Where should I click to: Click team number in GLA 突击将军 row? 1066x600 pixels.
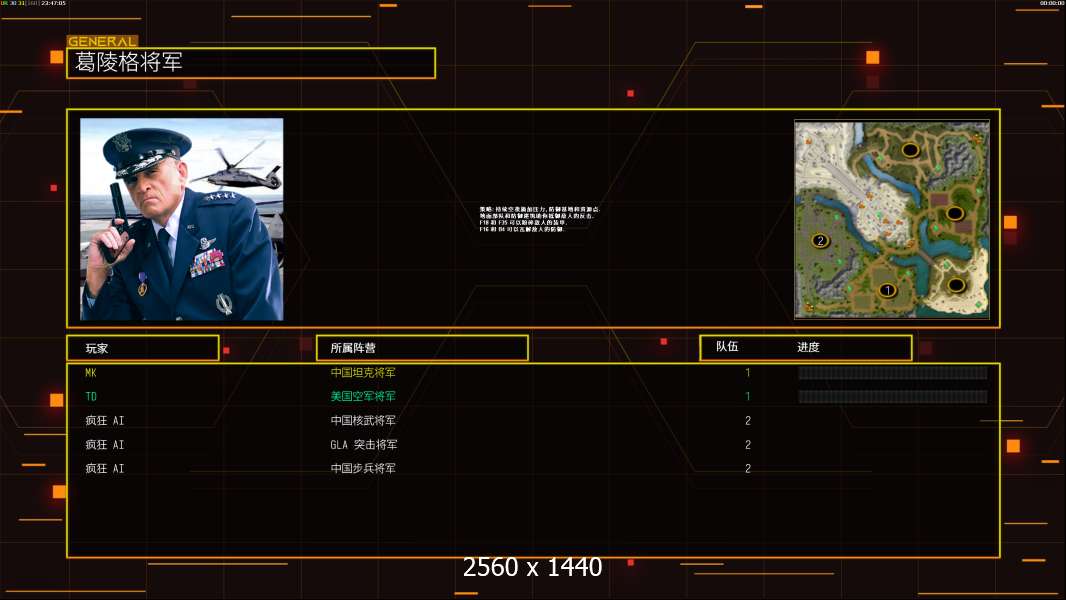tap(748, 444)
